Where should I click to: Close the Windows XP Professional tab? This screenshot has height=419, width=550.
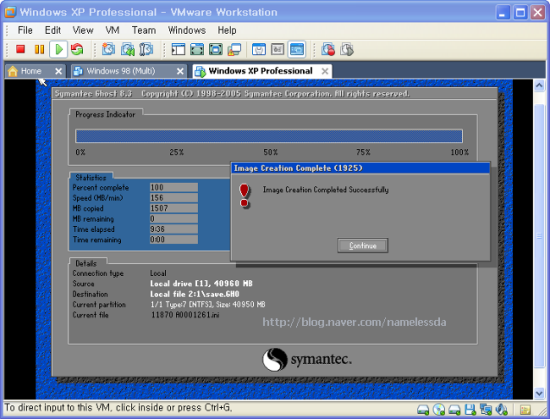pyautogui.click(x=325, y=72)
